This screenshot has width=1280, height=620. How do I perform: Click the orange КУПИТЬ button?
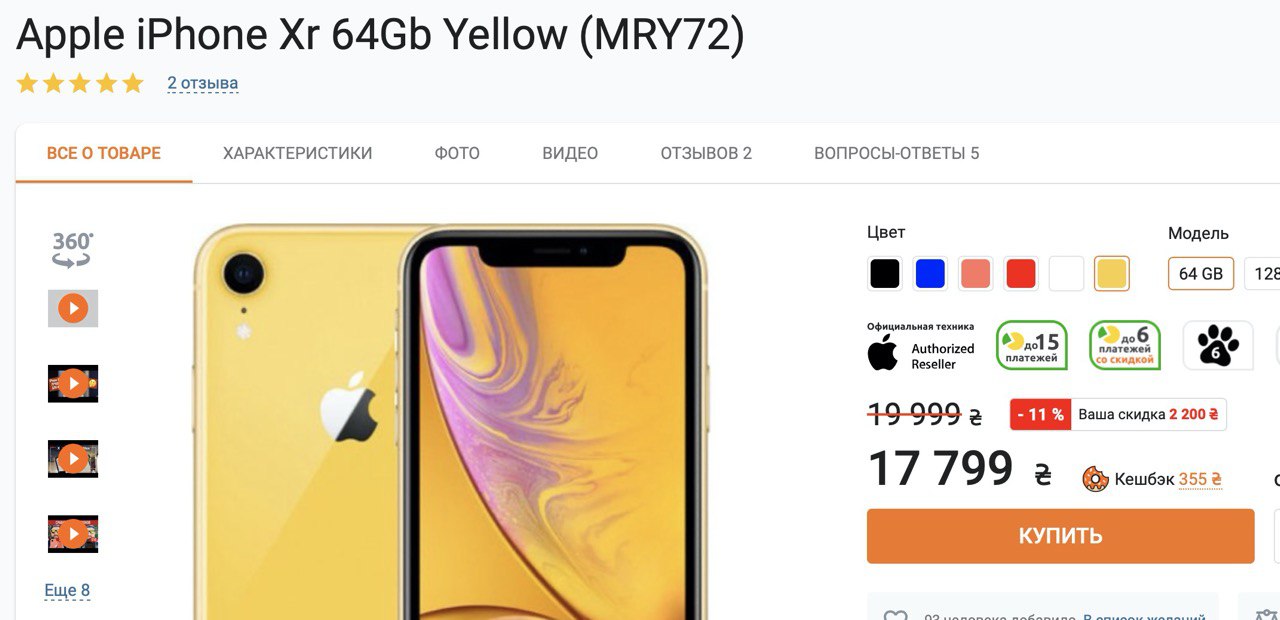1060,536
